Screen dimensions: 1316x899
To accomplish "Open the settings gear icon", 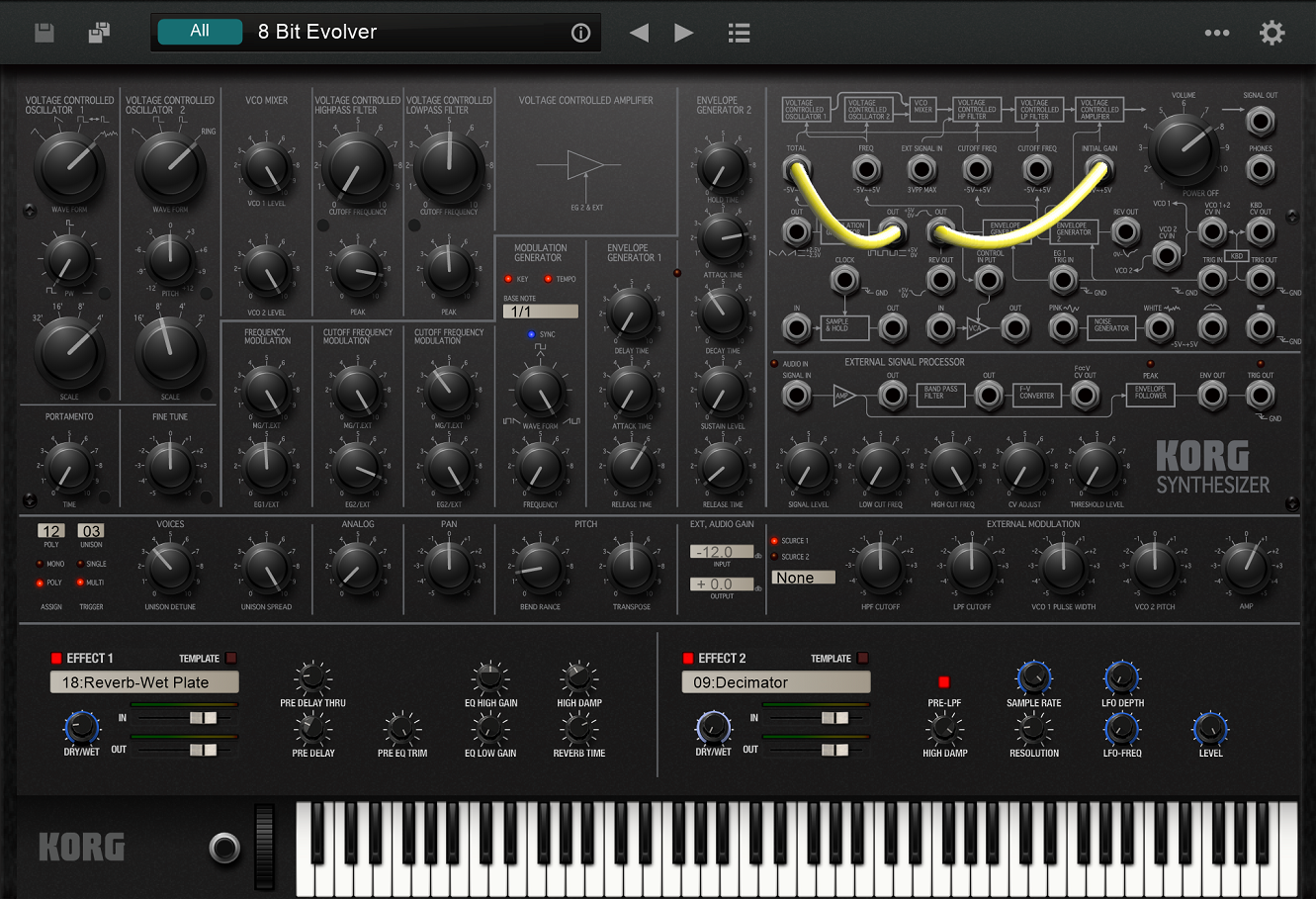I will point(1272,33).
